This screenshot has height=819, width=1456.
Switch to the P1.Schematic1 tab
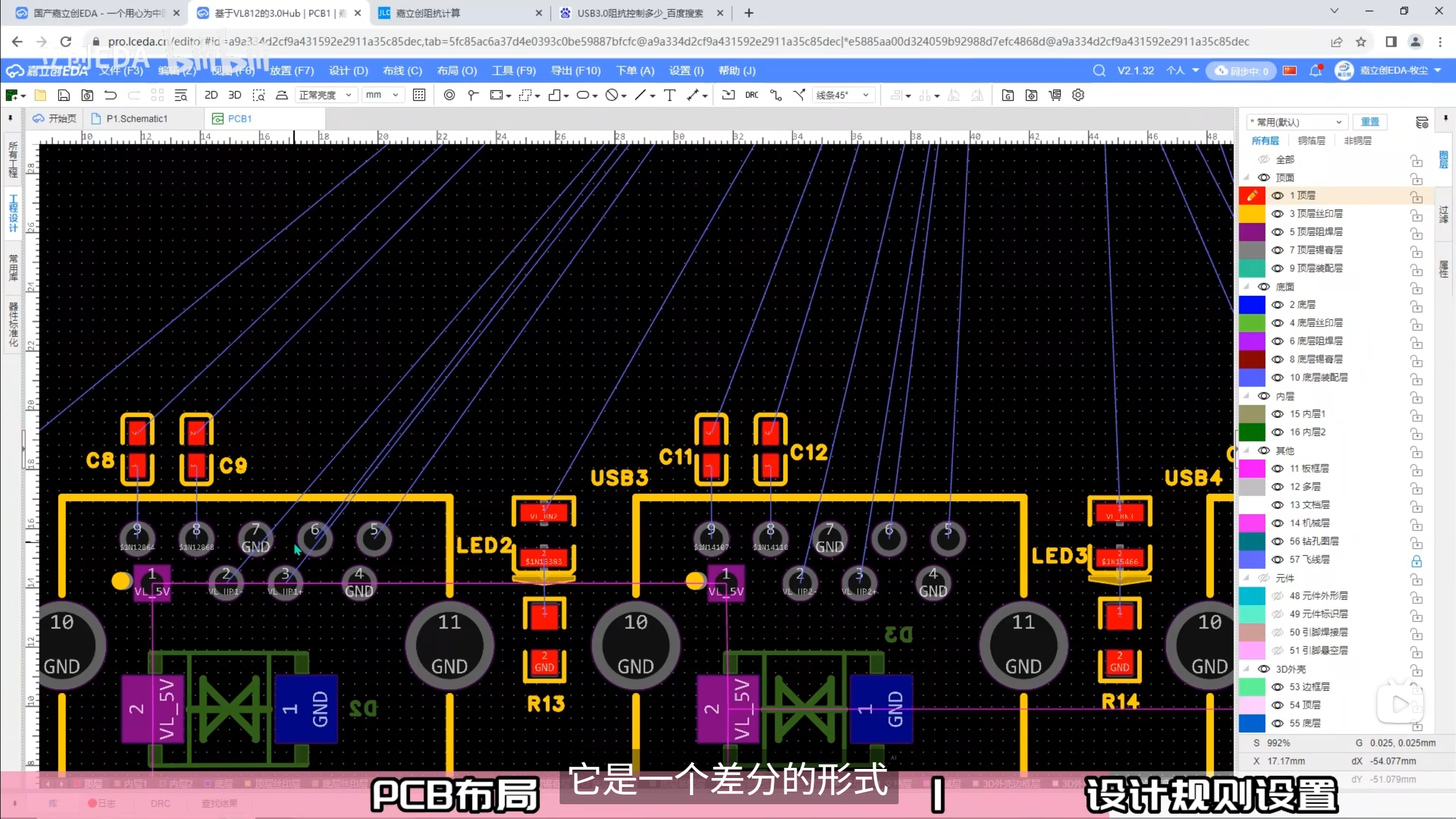coord(136,118)
